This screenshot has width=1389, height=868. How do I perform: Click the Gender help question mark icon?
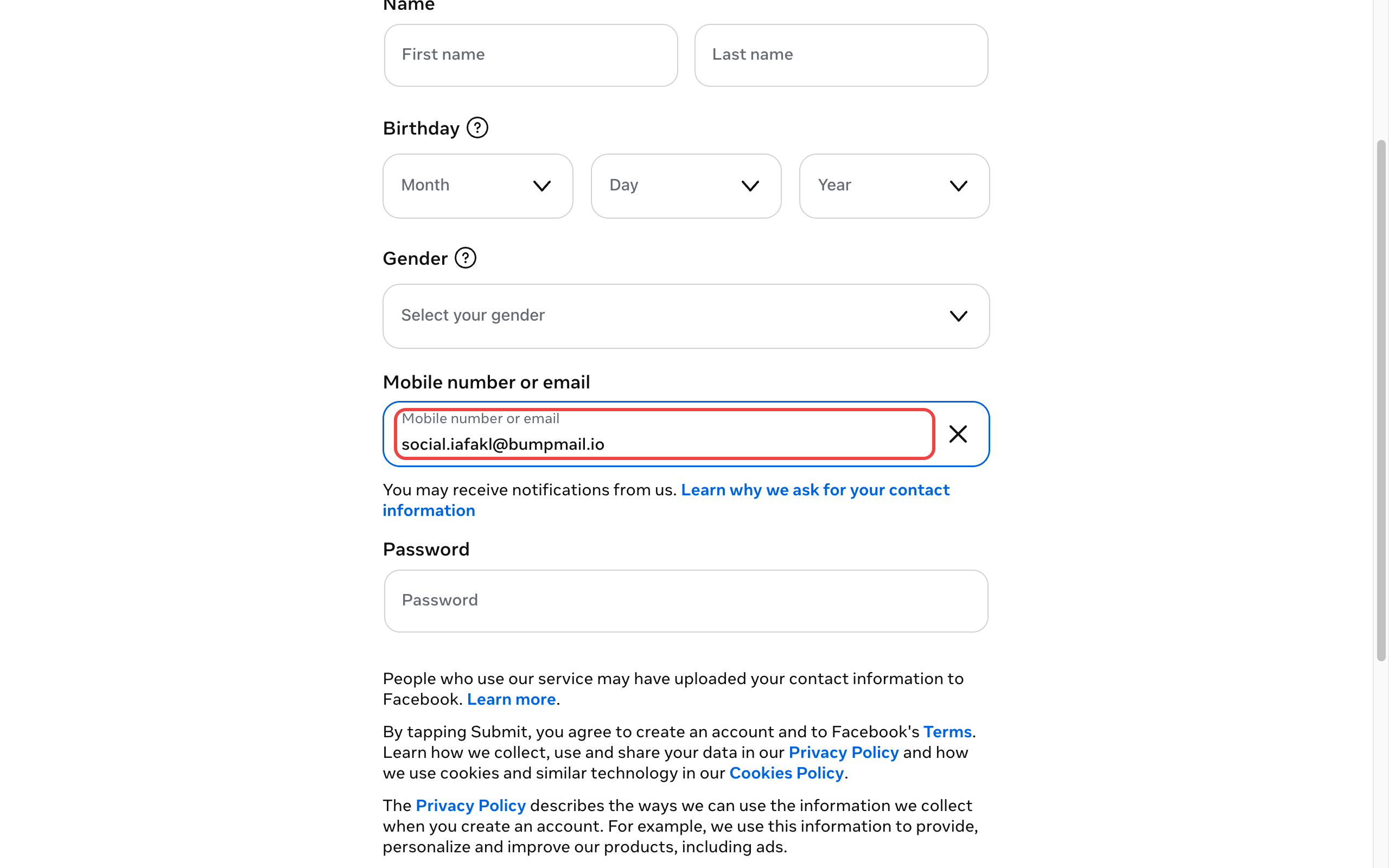coord(466,258)
